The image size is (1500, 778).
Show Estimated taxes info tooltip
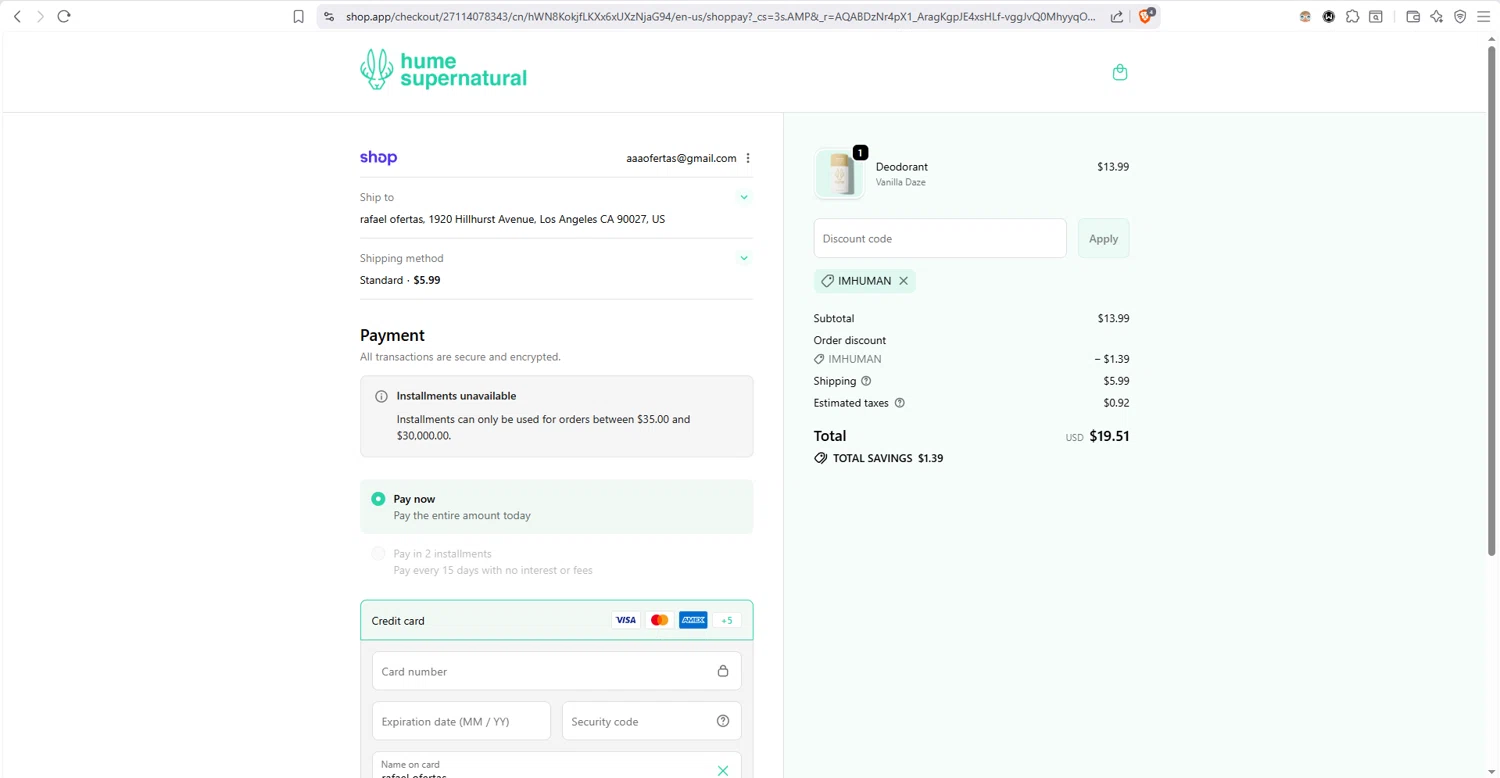click(899, 403)
